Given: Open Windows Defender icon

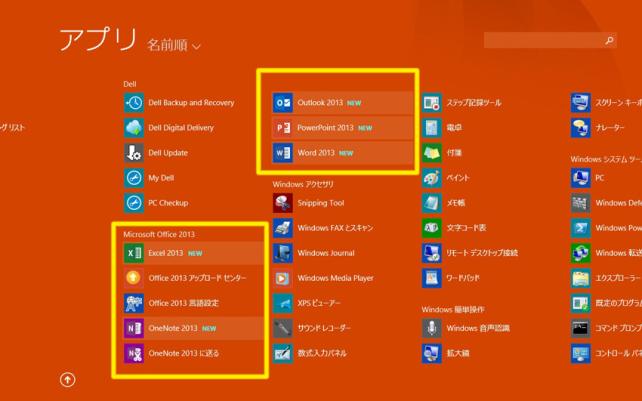Looking at the screenshot, I should click(581, 203).
